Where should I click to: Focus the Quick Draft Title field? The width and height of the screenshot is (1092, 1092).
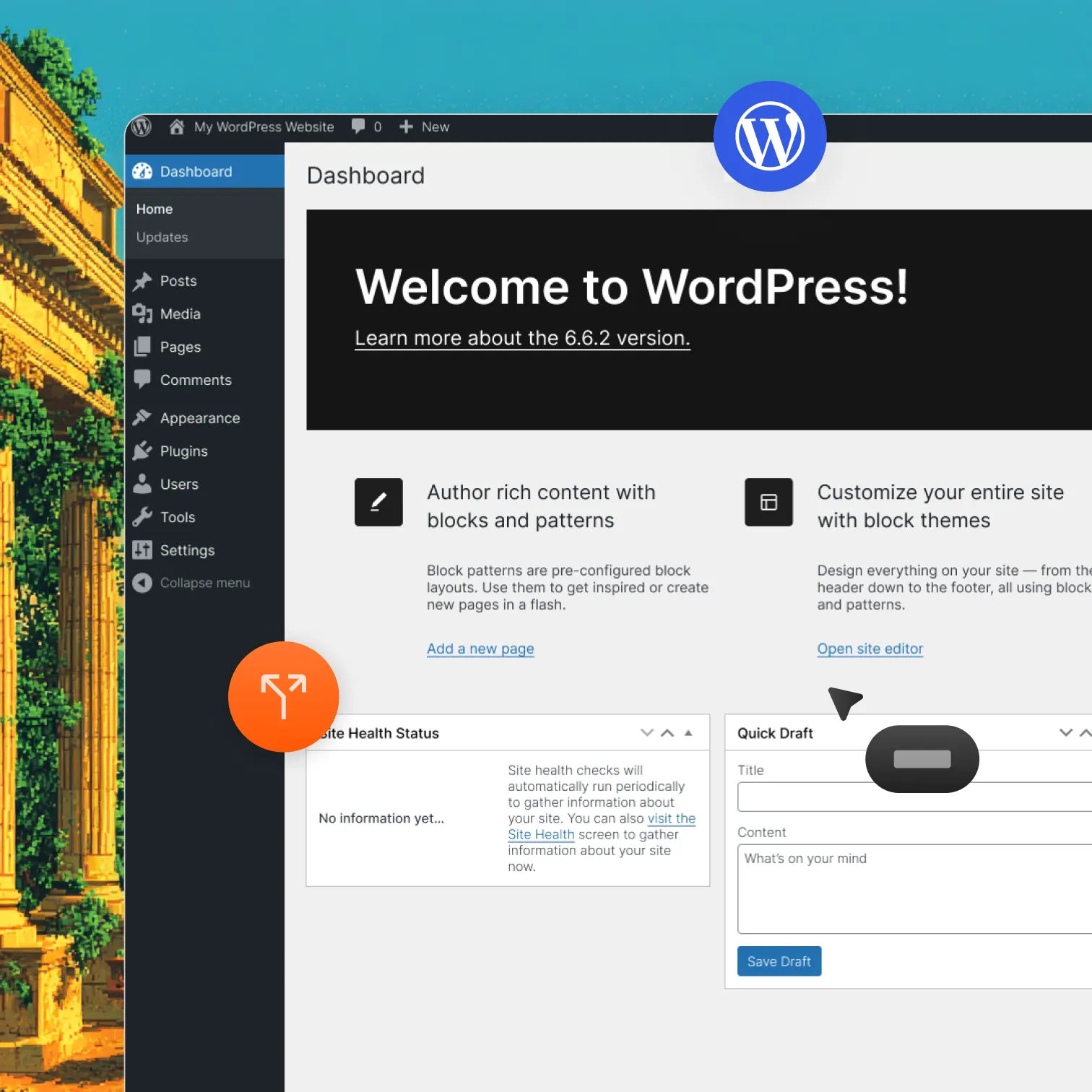(914, 797)
